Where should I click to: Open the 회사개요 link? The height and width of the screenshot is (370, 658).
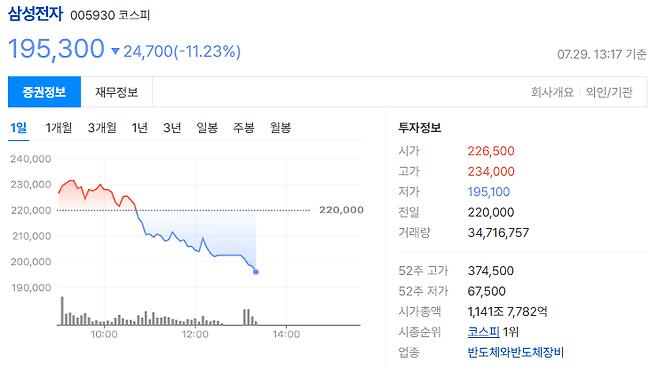(x=552, y=92)
